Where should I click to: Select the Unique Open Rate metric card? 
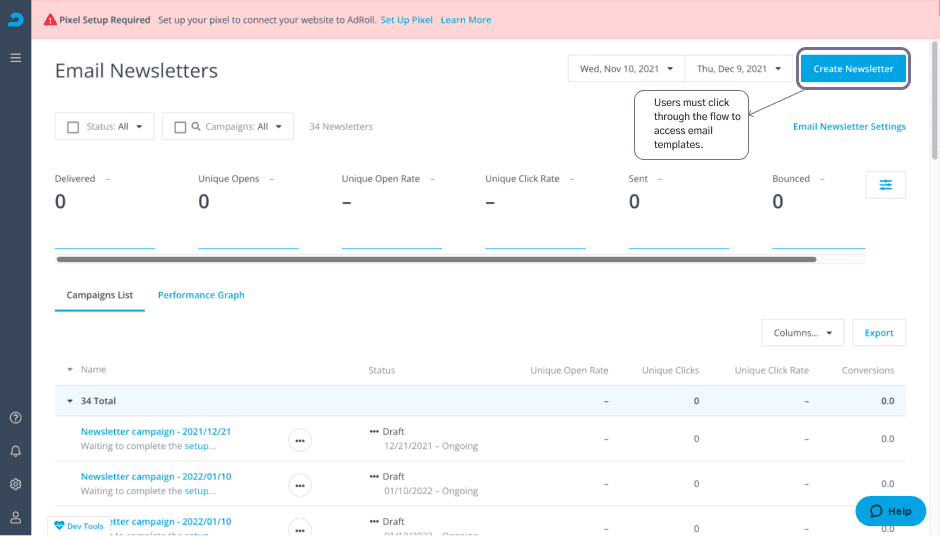pyautogui.click(x=391, y=210)
